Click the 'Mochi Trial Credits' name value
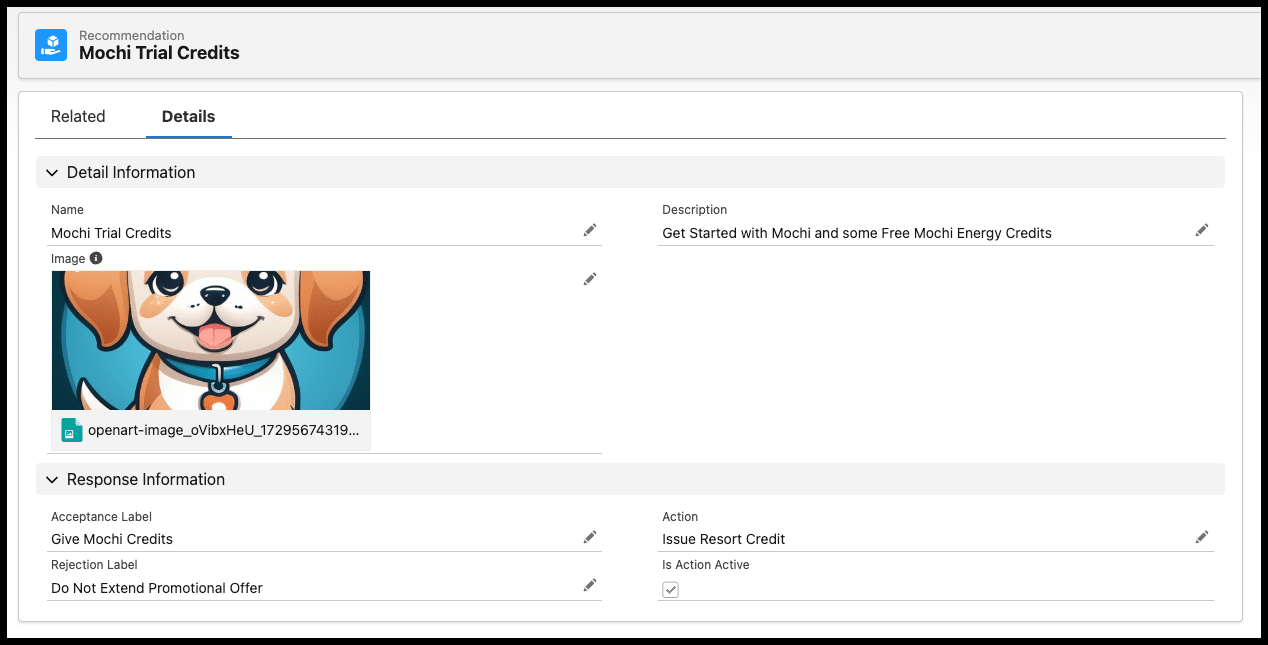The image size is (1268, 645). click(x=111, y=233)
